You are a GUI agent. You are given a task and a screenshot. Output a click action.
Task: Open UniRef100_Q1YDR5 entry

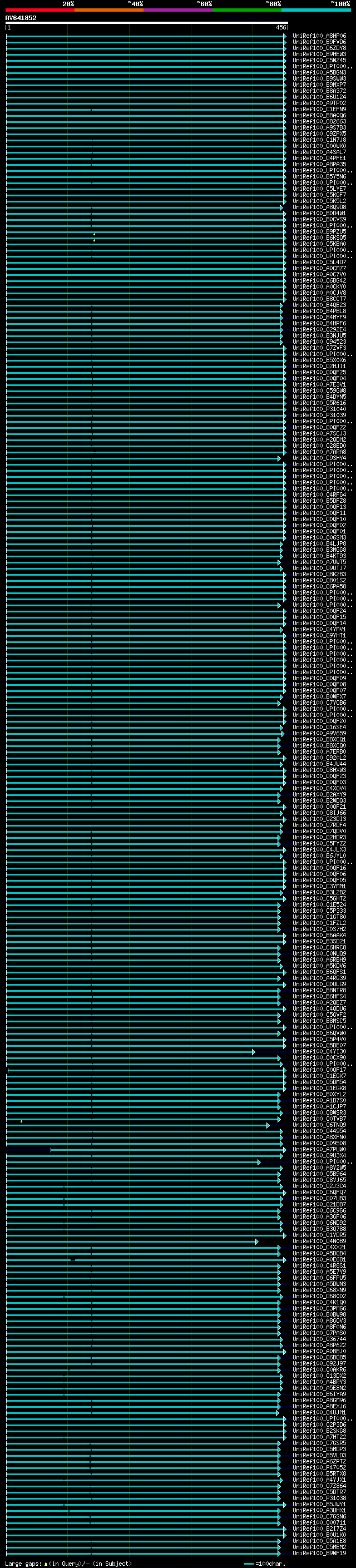319,1235
